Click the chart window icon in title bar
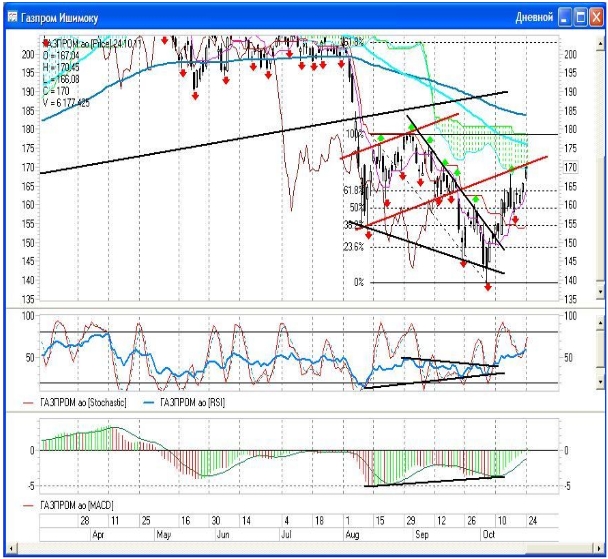This screenshot has width=608, height=559. [13, 17]
